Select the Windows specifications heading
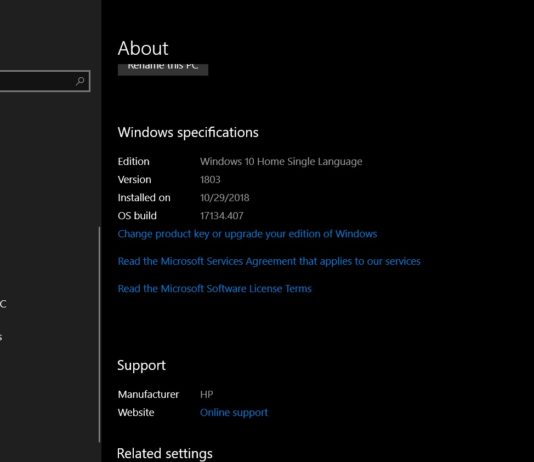The width and height of the screenshot is (534, 462). click(188, 132)
